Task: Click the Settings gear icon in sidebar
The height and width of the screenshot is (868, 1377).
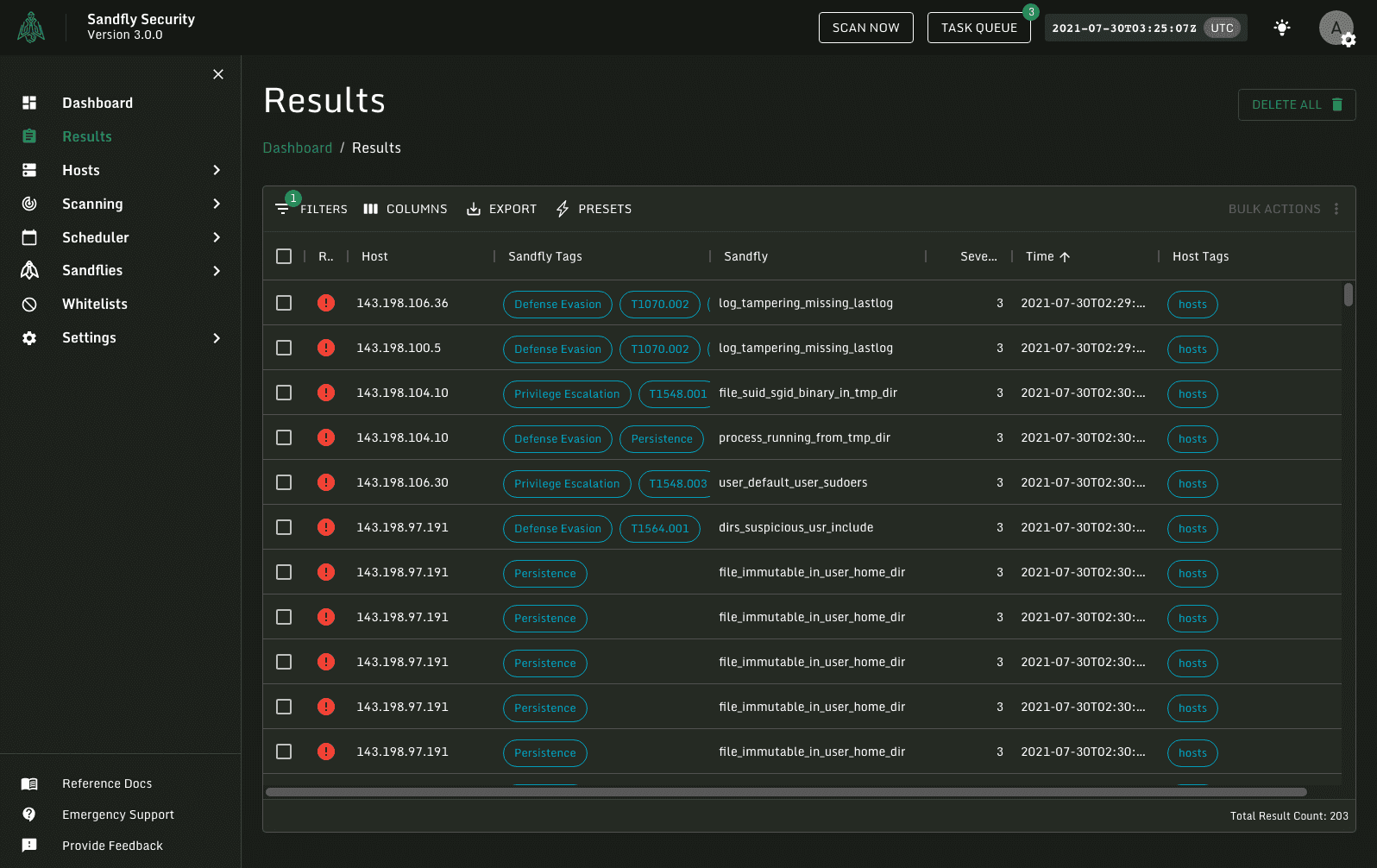Action: point(29,337)
